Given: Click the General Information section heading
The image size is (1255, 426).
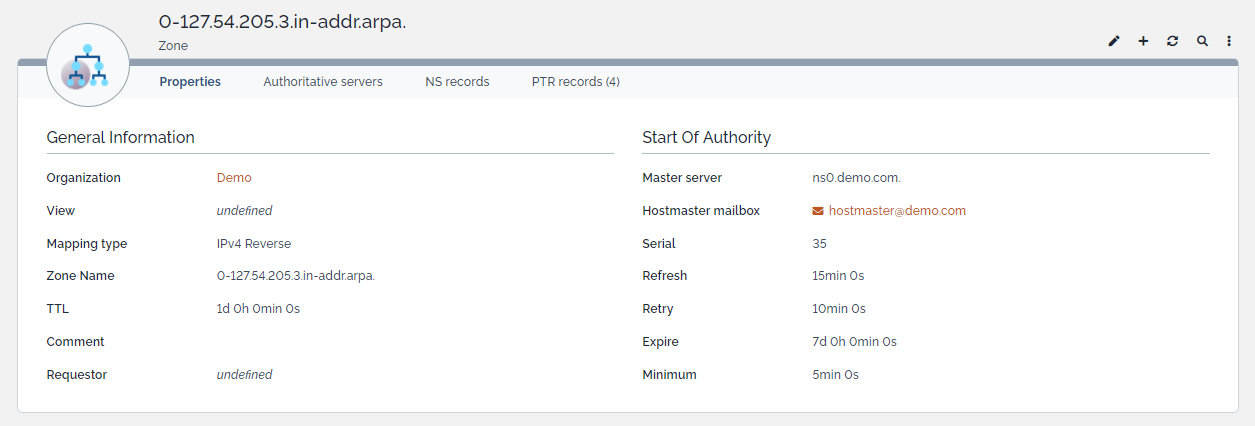Looking at the screenshot, I should point(120,137).
